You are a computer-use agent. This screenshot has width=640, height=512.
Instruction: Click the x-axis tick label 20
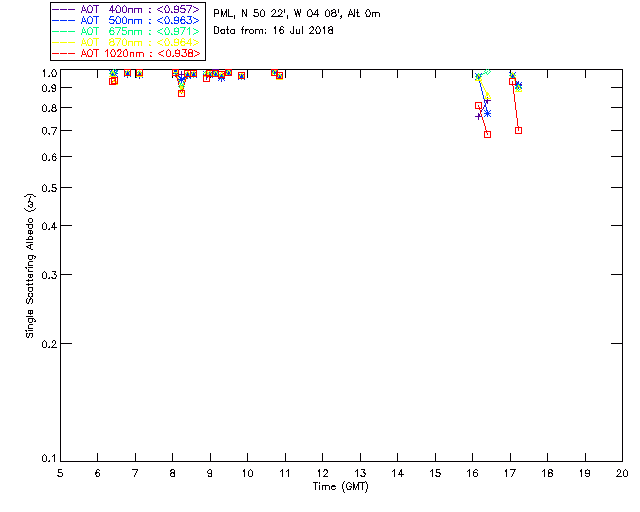coord(622,474)
